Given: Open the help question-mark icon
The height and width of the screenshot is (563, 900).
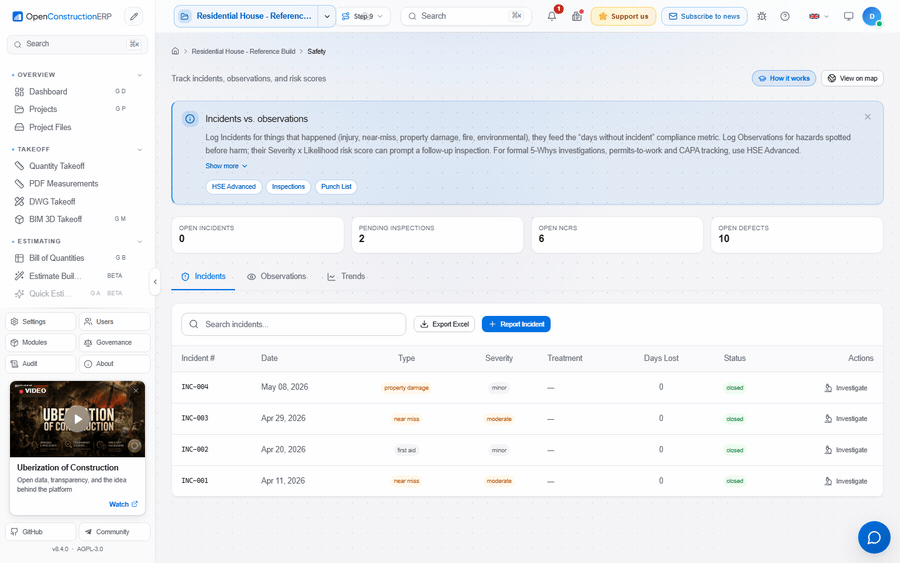Looking at the screenshot, I should (x=785, y=16).
